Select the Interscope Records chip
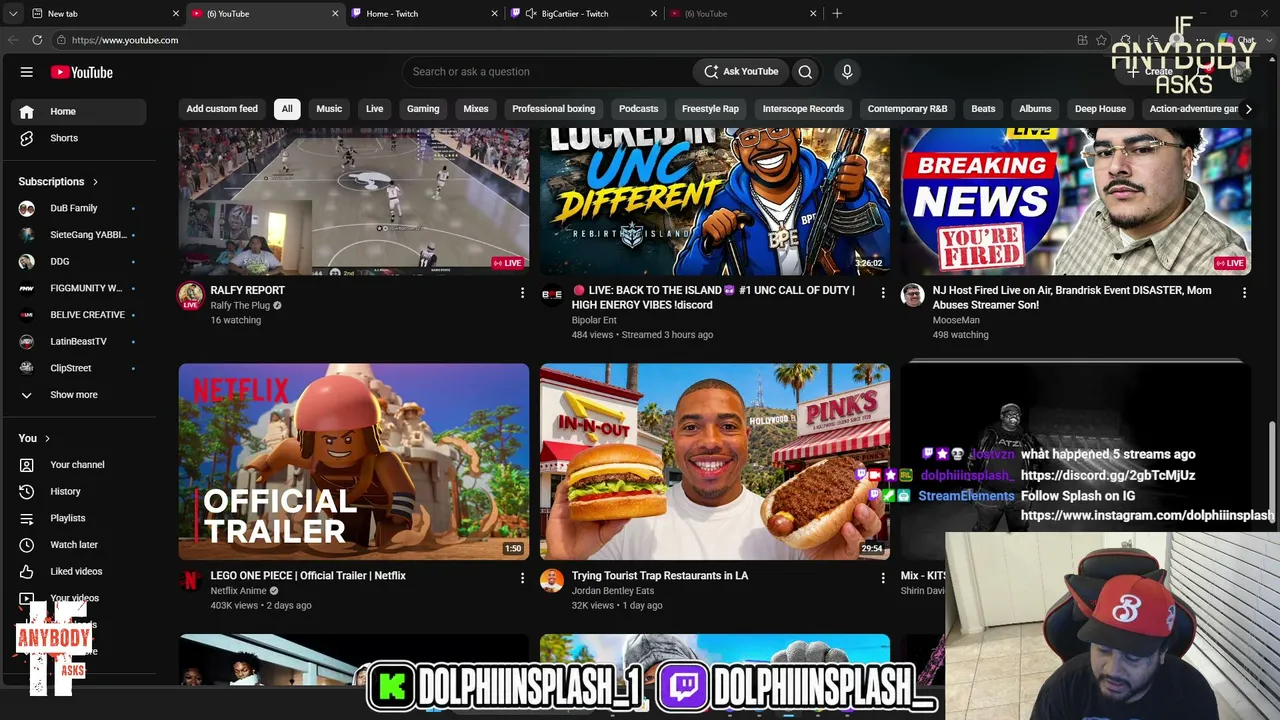Screen dimensions: 1280x720 tap(803, 109)
